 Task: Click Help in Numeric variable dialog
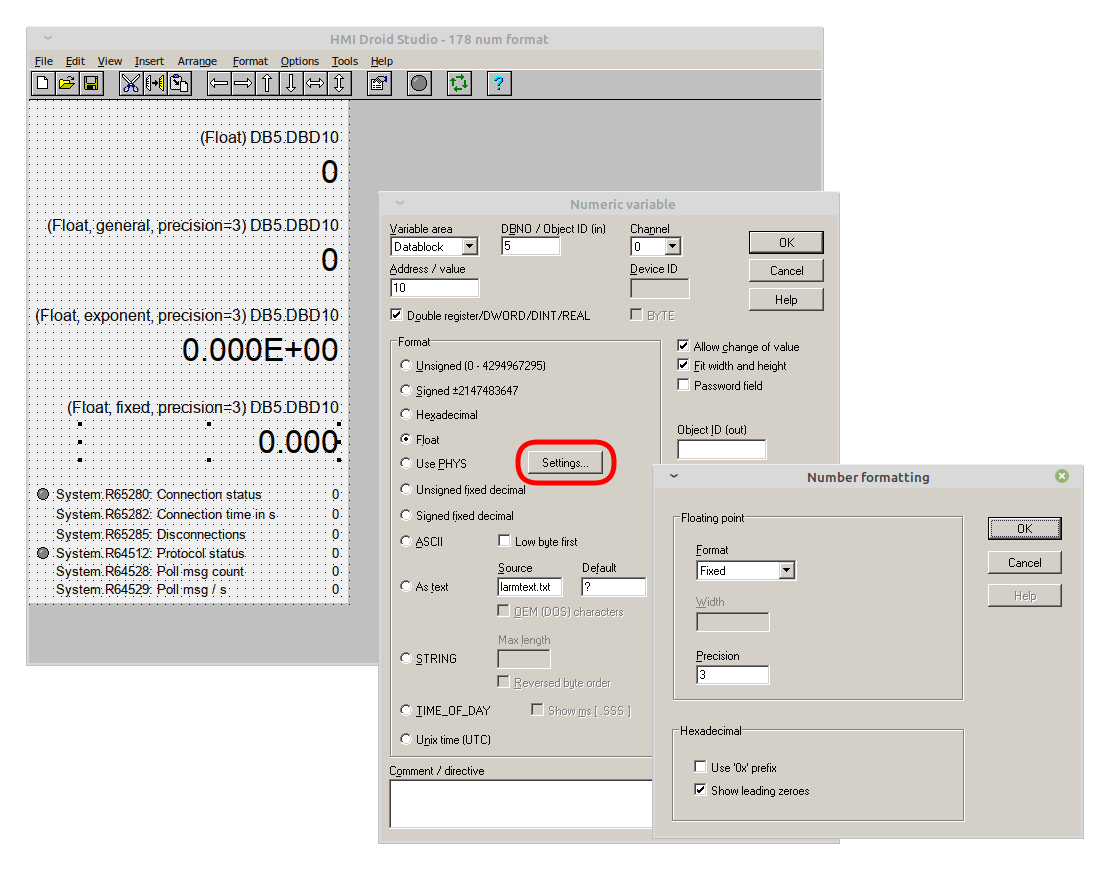coord(786,299)
